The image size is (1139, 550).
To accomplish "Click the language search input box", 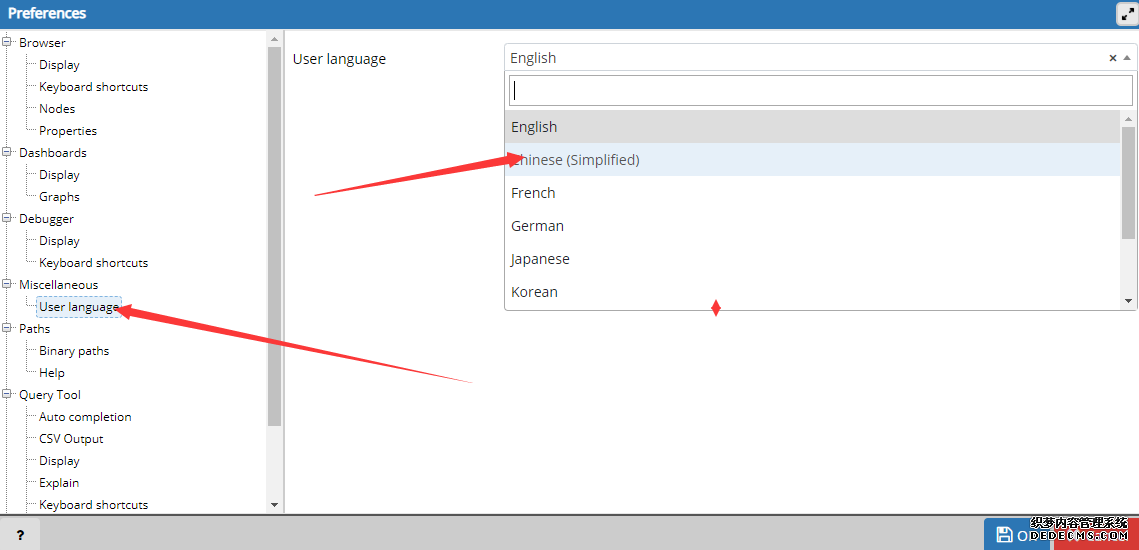I will coord(820,90).
